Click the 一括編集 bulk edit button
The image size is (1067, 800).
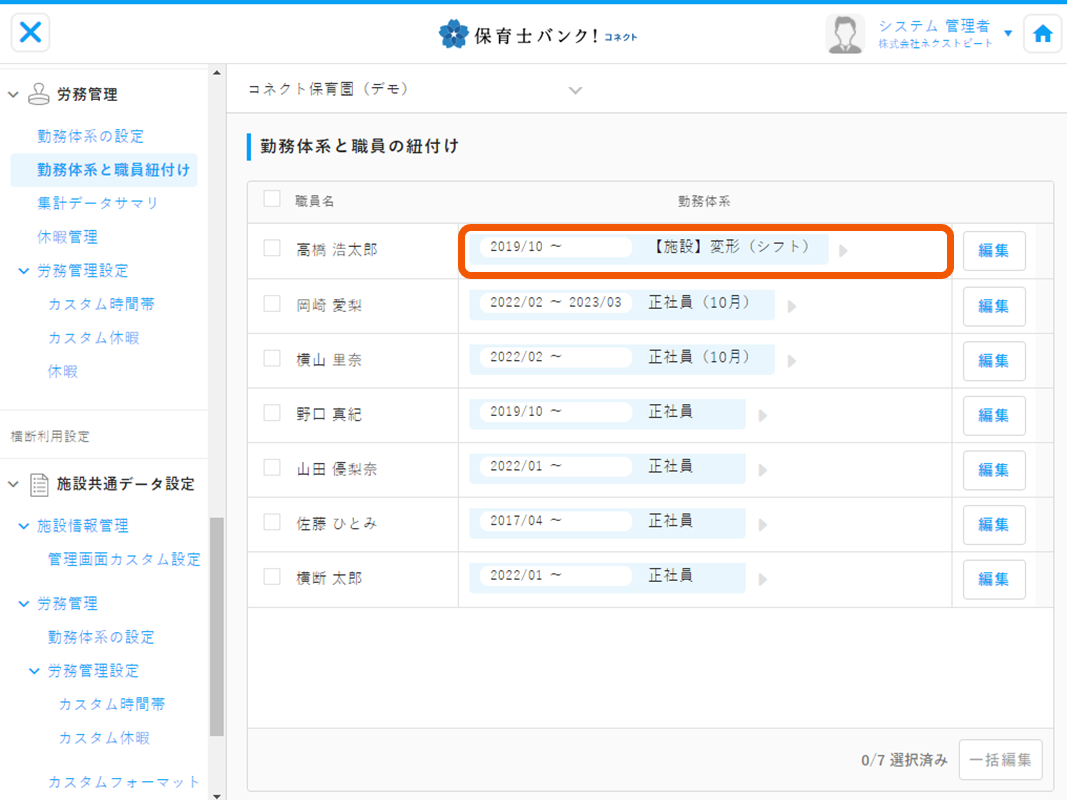click(x=1000, y=760)
